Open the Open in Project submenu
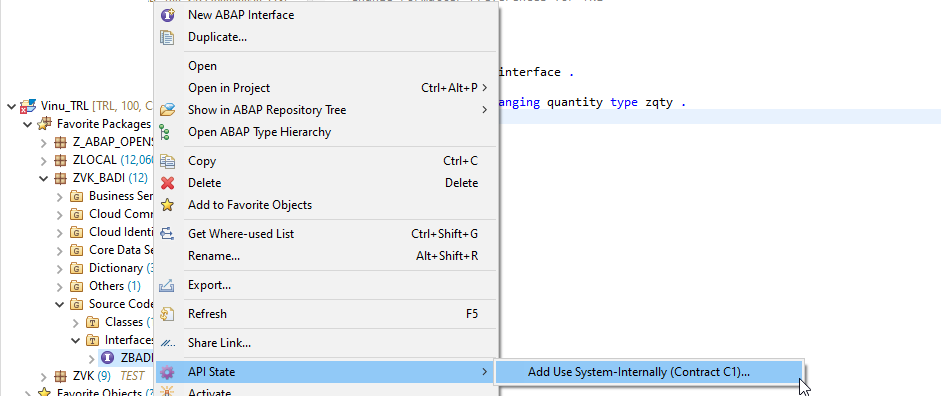This screenshot has height=396, width=941. pos(326,88)
